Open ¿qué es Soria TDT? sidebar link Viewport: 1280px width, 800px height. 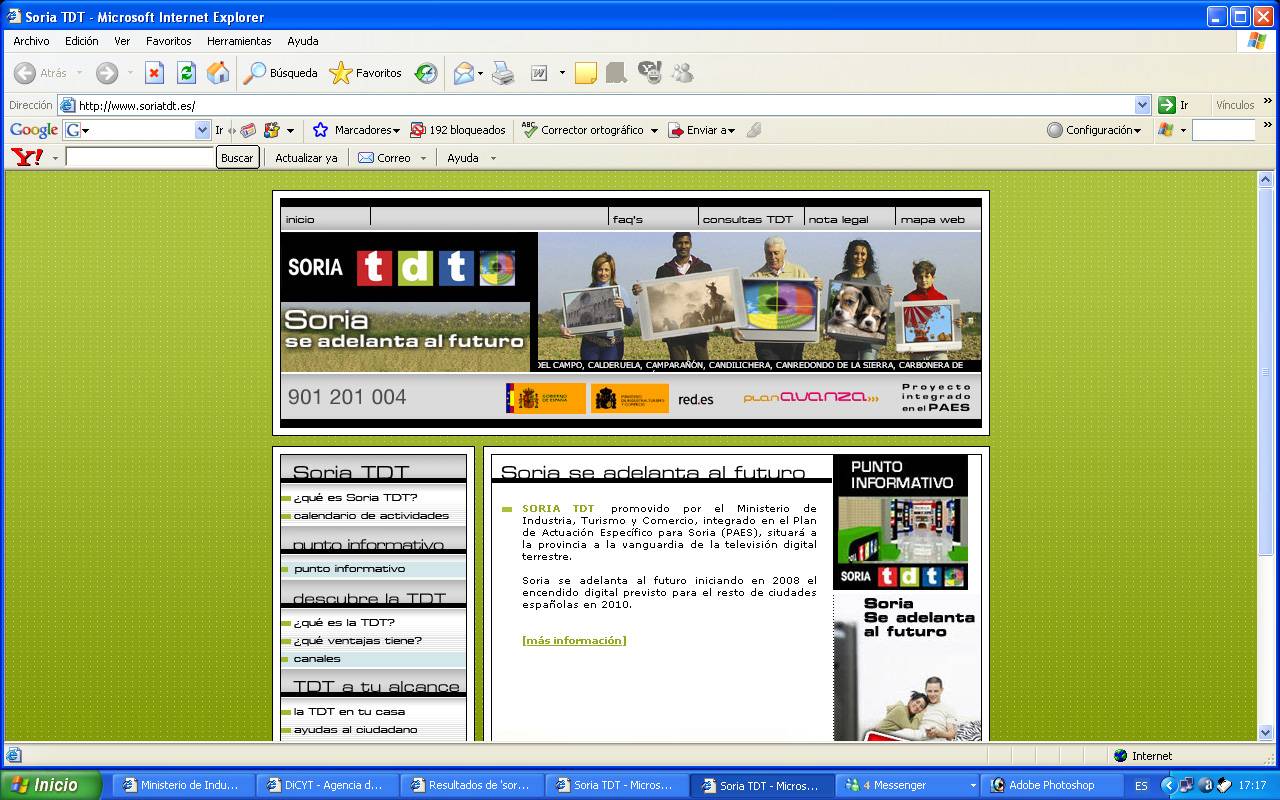[x=355, y=497]
